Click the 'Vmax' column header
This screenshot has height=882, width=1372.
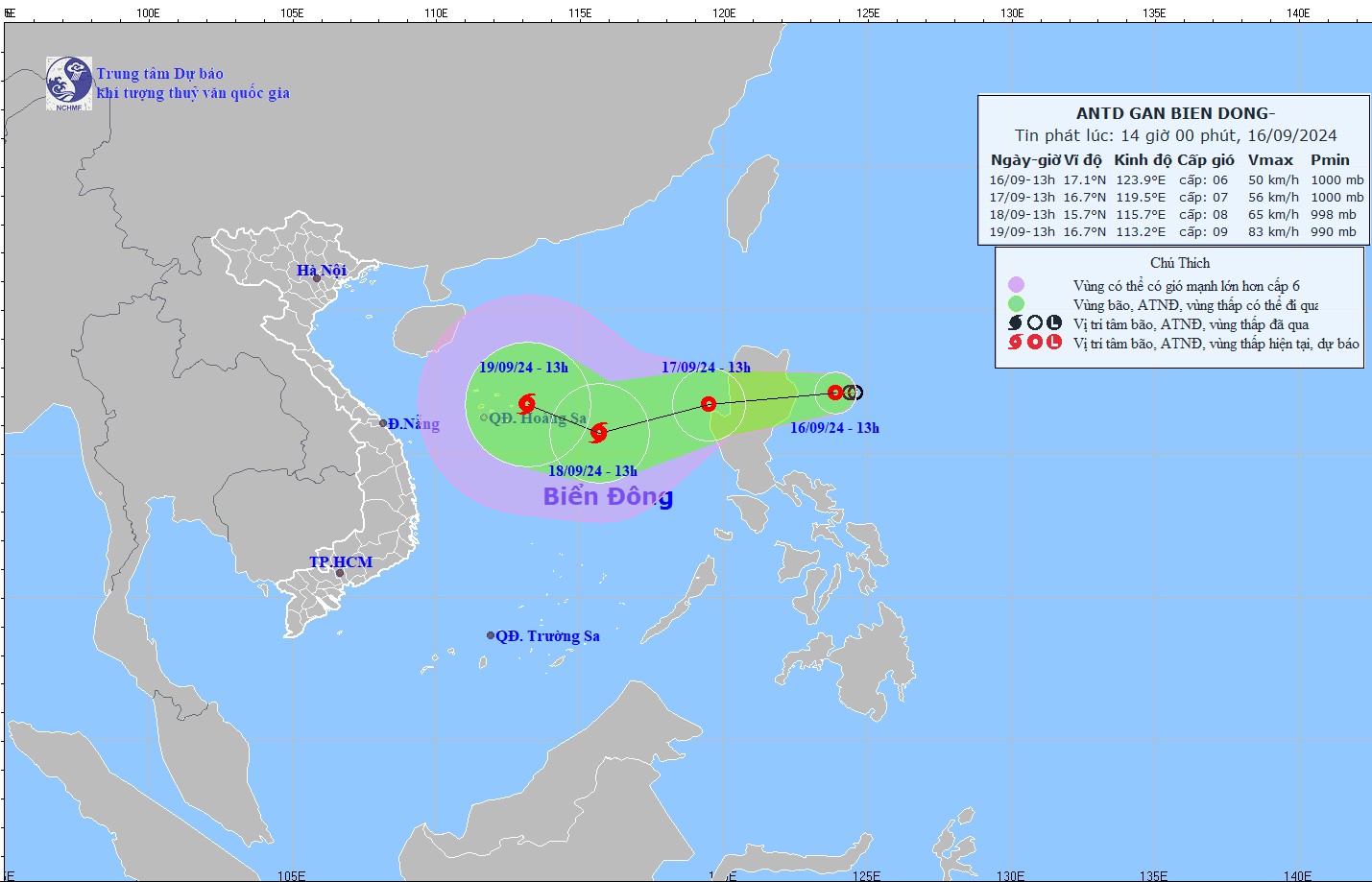[1270, 160]
